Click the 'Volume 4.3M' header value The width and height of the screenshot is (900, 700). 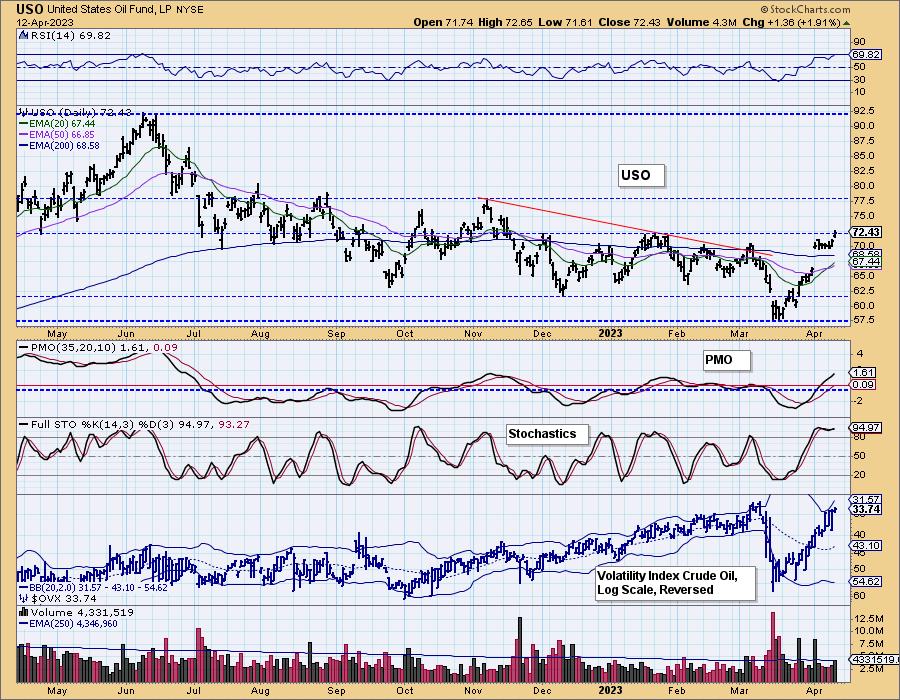tap(699, 22)
